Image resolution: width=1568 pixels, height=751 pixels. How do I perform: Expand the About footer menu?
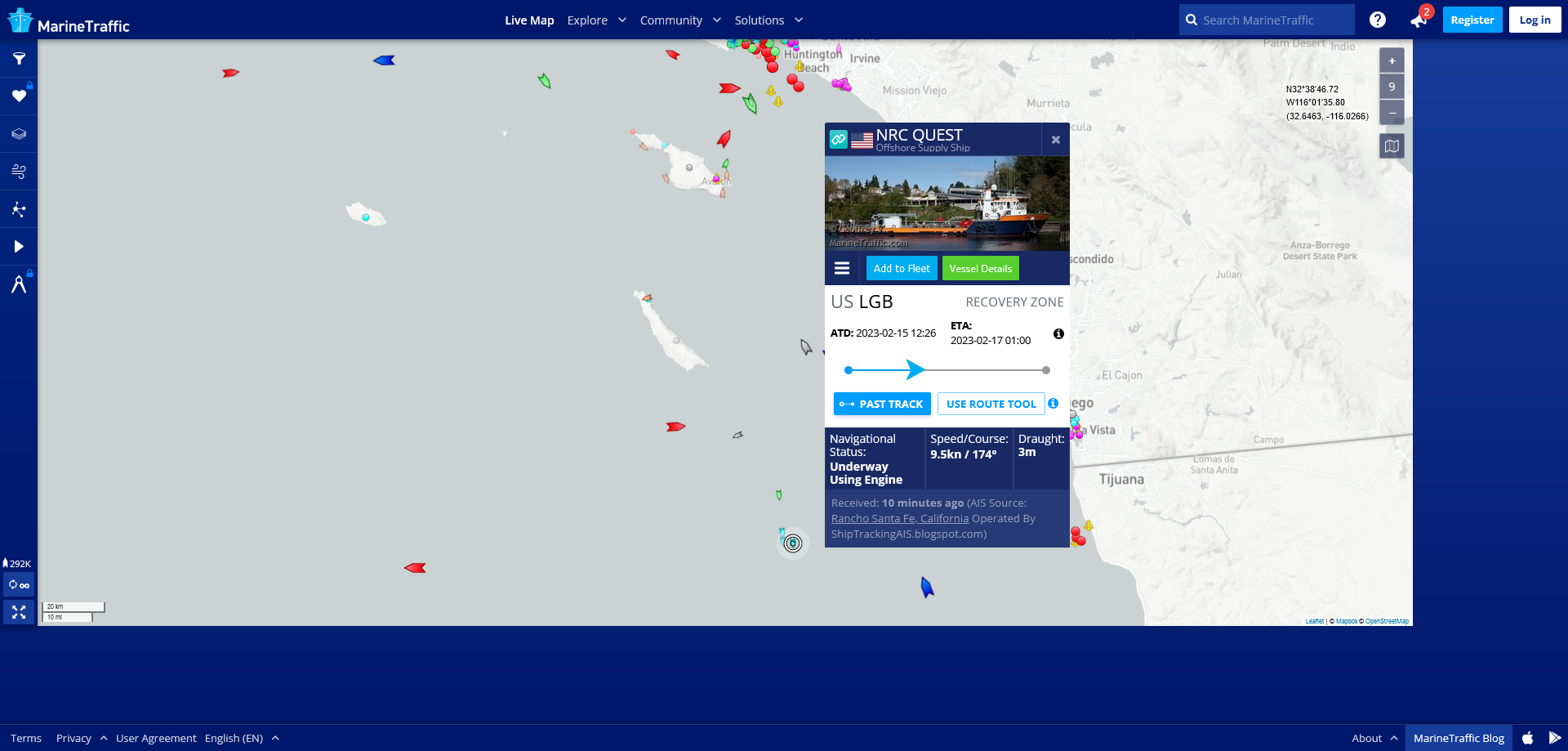point(1374,738)
